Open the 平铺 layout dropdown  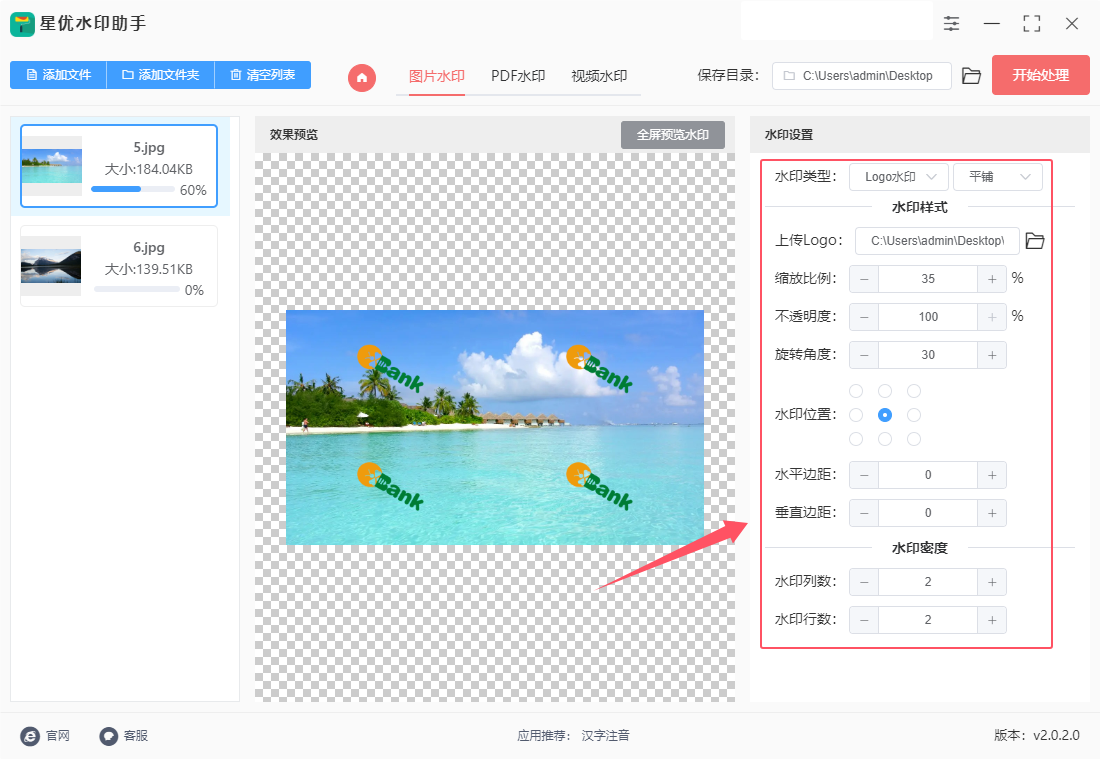(x=998, y=177)
